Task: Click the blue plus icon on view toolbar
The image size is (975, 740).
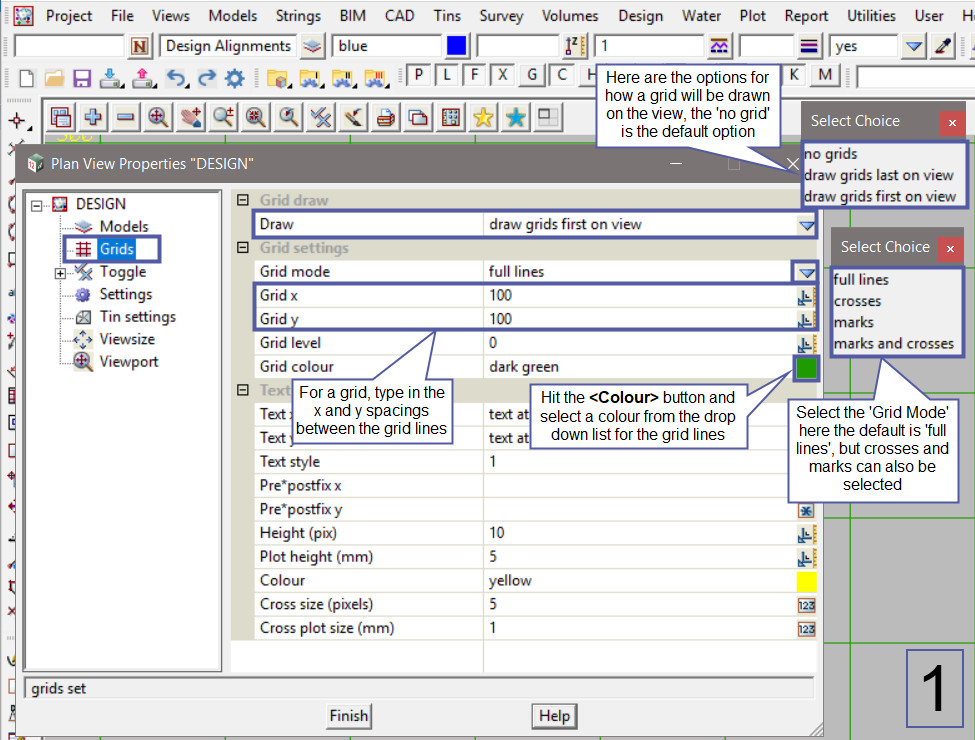Action: (93, 118)
